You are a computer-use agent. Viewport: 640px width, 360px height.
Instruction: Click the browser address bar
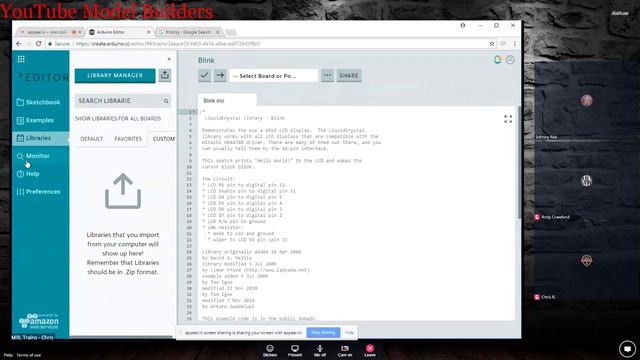(269, 43)
